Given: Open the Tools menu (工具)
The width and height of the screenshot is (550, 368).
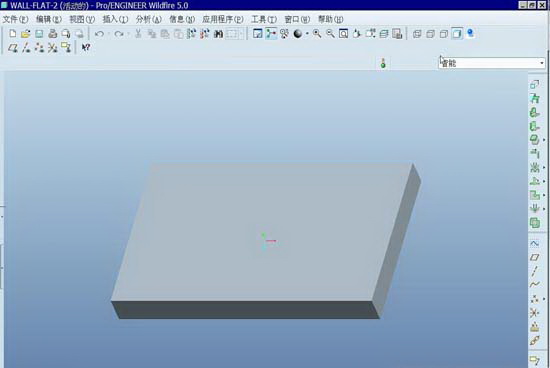Looking at the screenshot, I should tap(264, 19).
